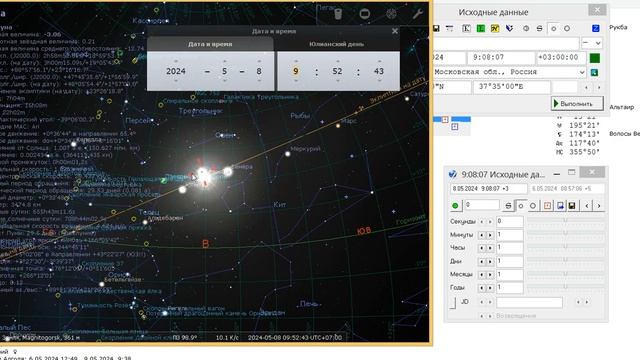Click the next arrow in time-step toolbar
Image resolution: width=640 pixels, height=360 pixels.
[x=599, y=206]
